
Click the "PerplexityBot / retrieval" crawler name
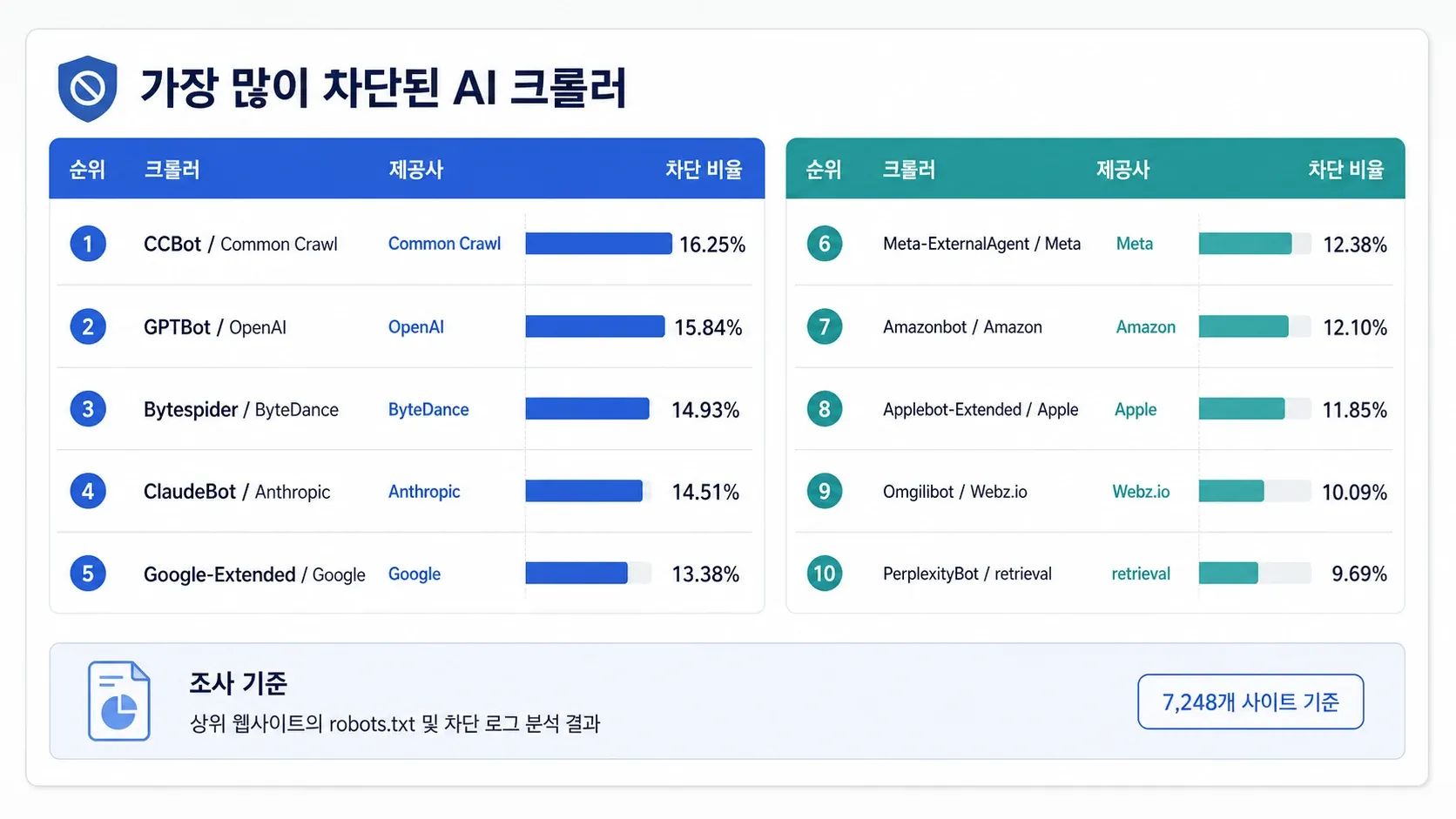coord(967,574)
